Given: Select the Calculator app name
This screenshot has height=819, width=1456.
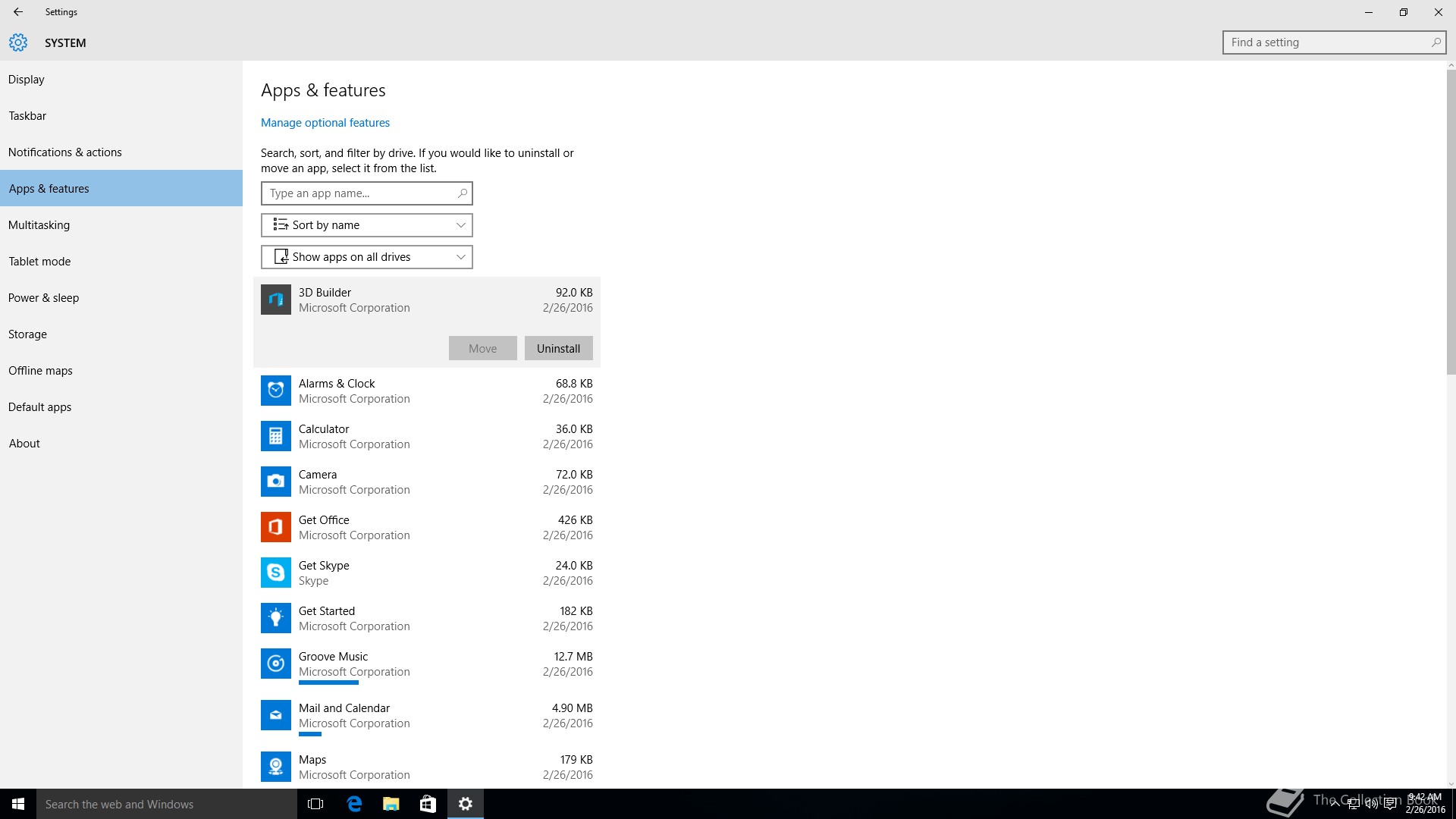Looking at the screenshot, I should tap(324, 429).
